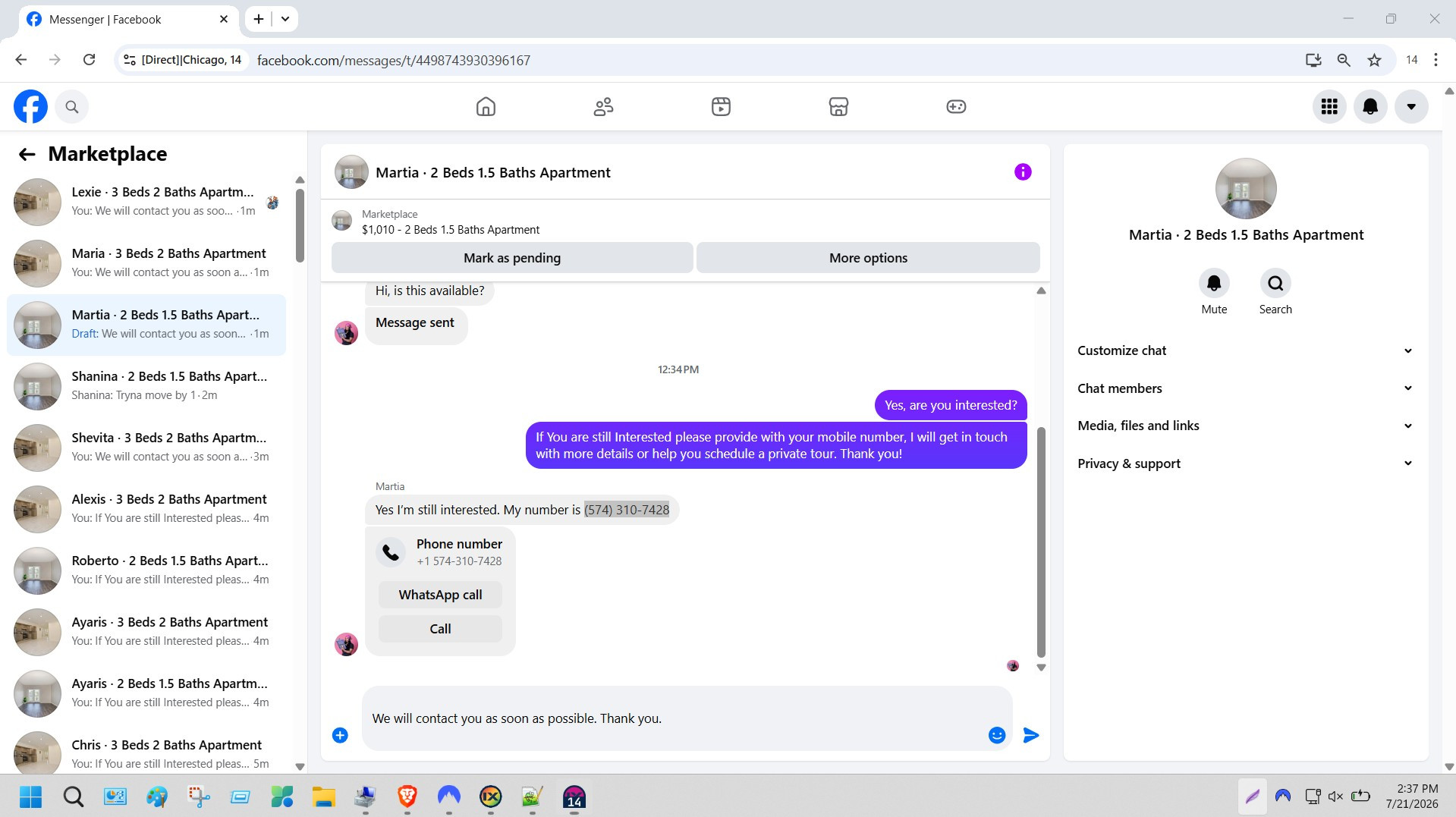Click the (574) 310-7428 phone link
The width and height of the screenshot is (1456, 817).
(x=627, y=510)
